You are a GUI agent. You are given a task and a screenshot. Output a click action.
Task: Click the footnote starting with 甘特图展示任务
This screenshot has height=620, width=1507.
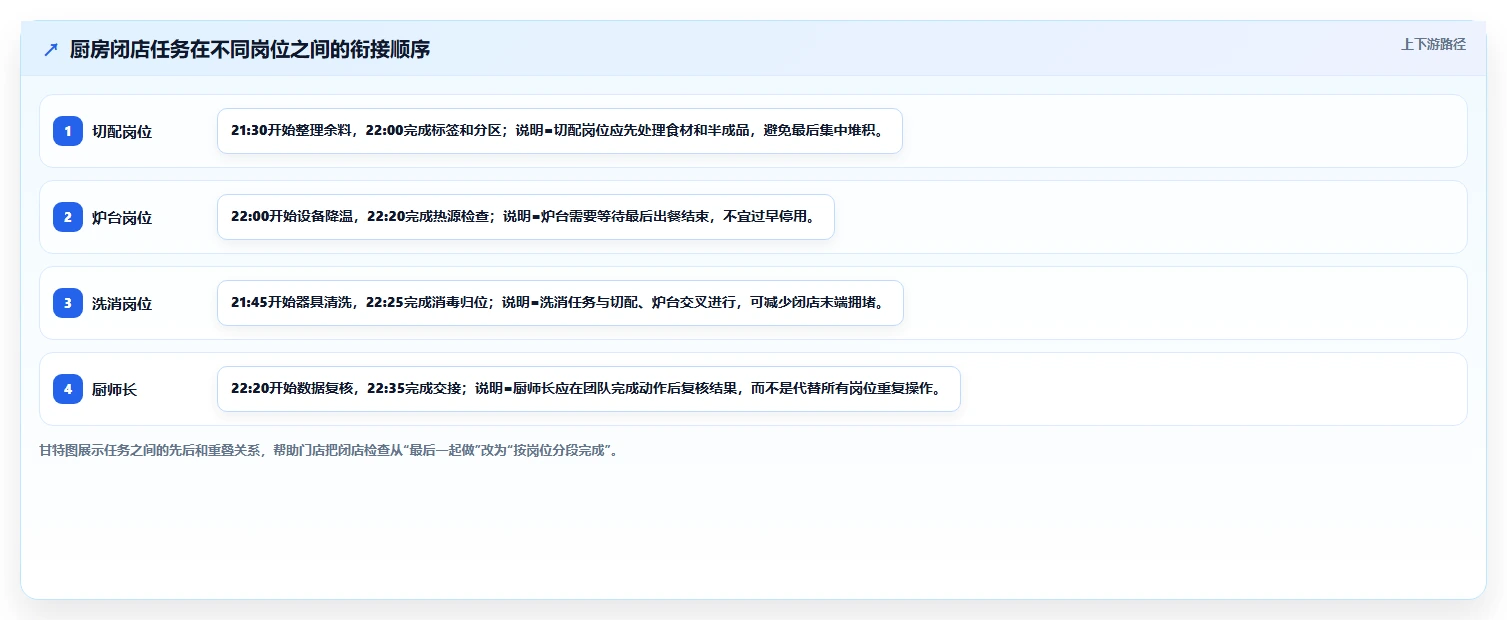[x=328, y=450]
